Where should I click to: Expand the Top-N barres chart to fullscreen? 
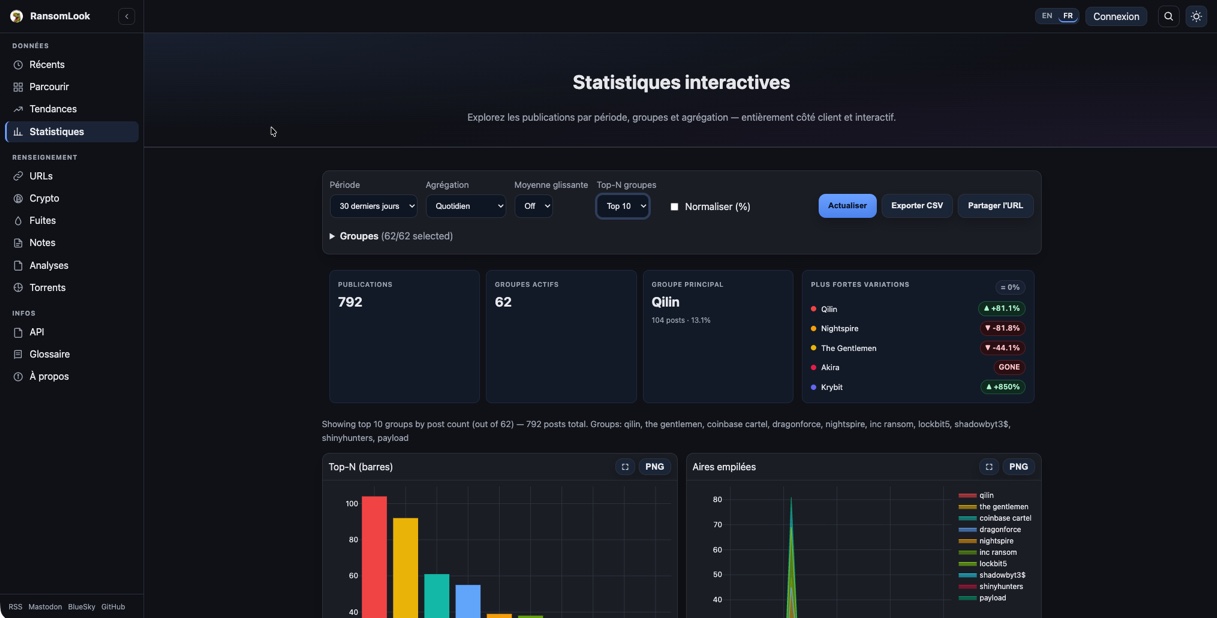[x=625, y=467]
